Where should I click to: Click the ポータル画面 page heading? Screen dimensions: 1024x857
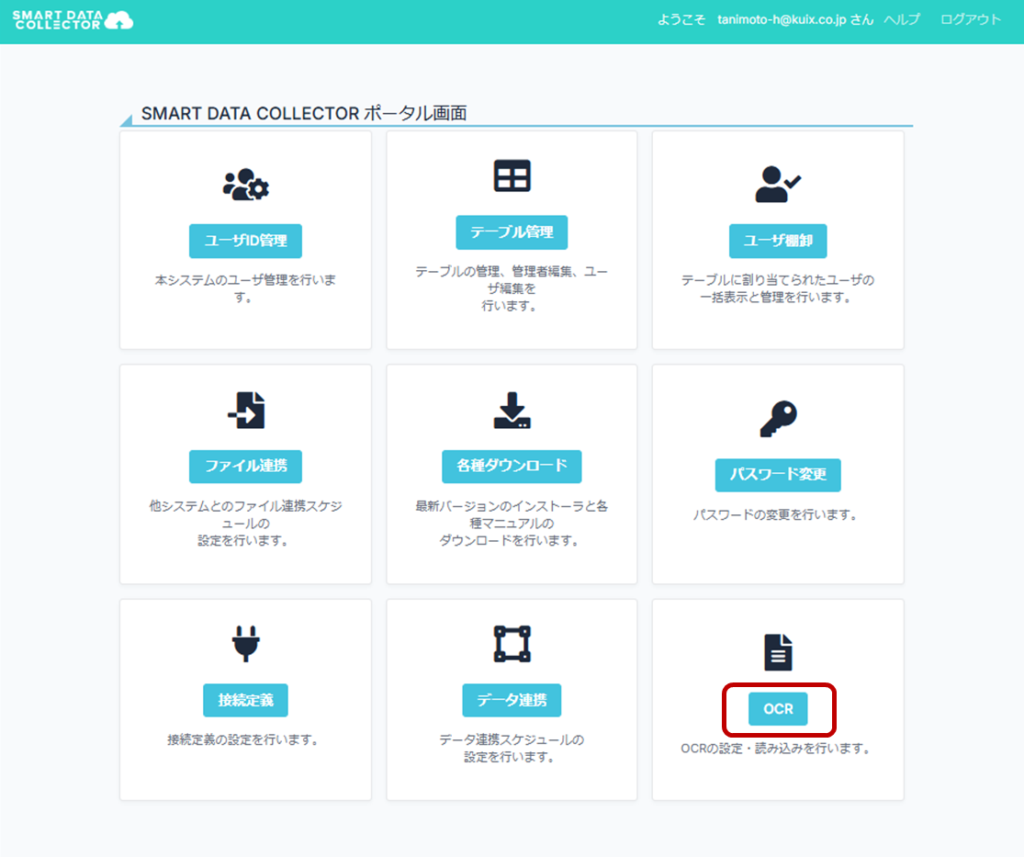click(304, 114)
